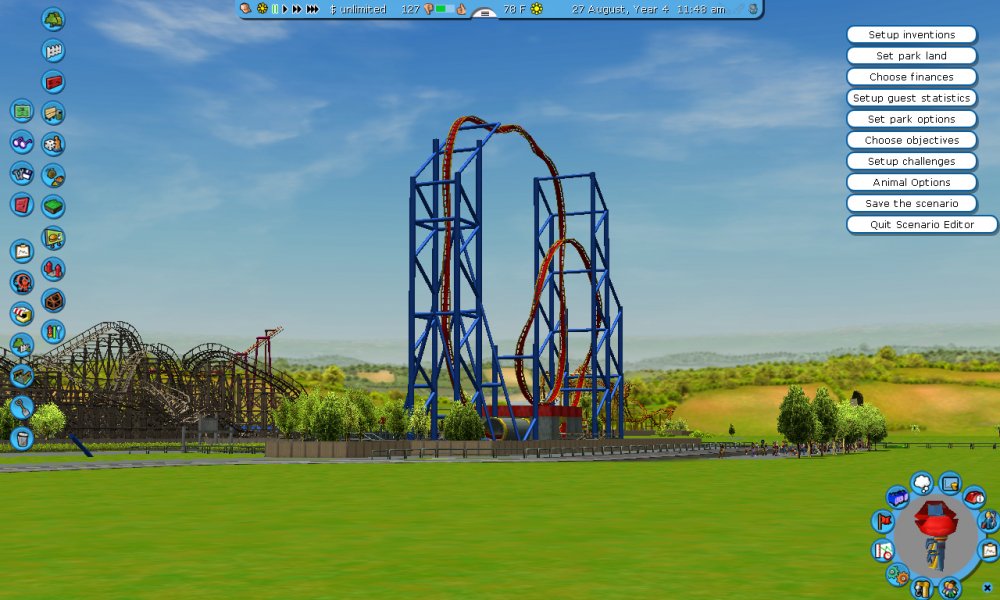
Task: Click the Save the scenario button
Action: click(911, 203)
